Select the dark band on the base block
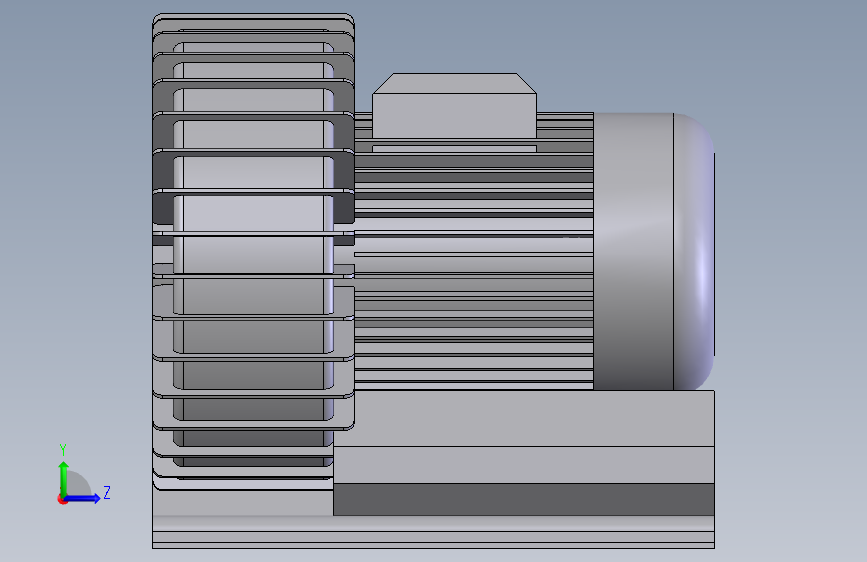Viewport: 867px width, 562px height. (x=524, y=499)
